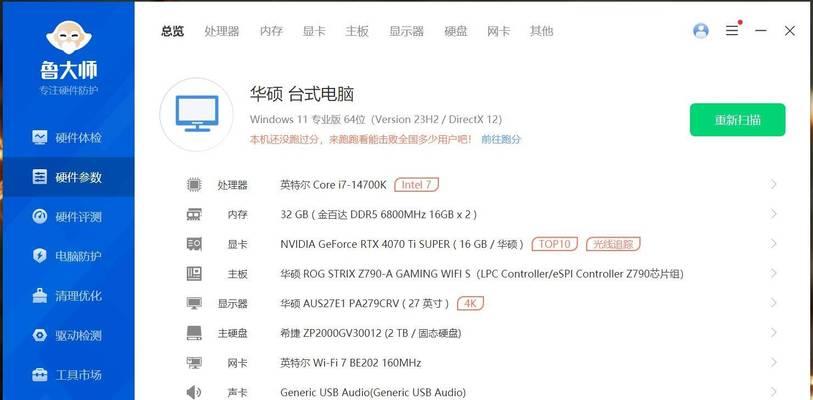This screenshot has height=400, width=813.
Task: Click the Intel 7 badge
Action: [416, 185]
